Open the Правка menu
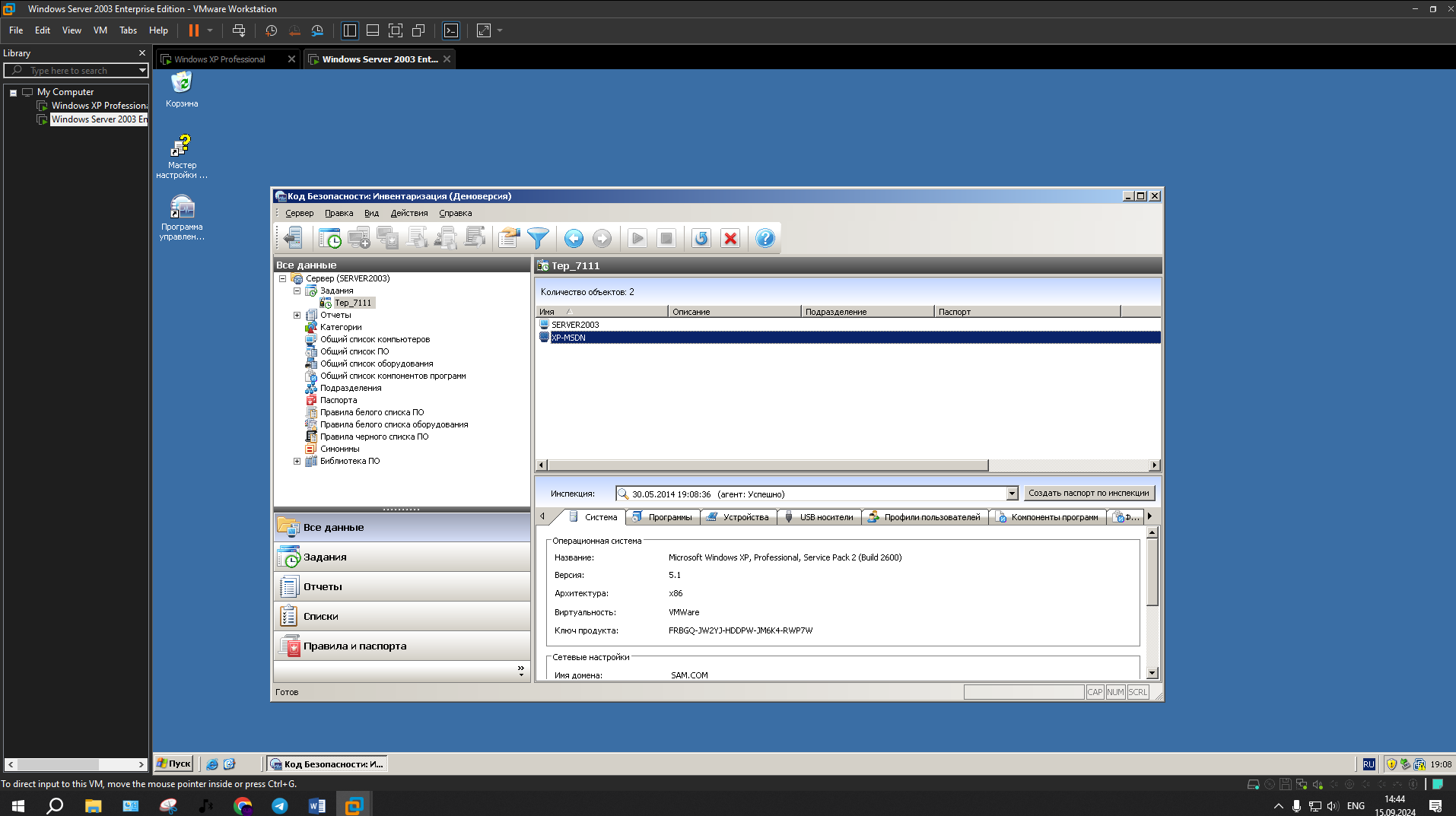The image size is (1456, 816). 339,214
